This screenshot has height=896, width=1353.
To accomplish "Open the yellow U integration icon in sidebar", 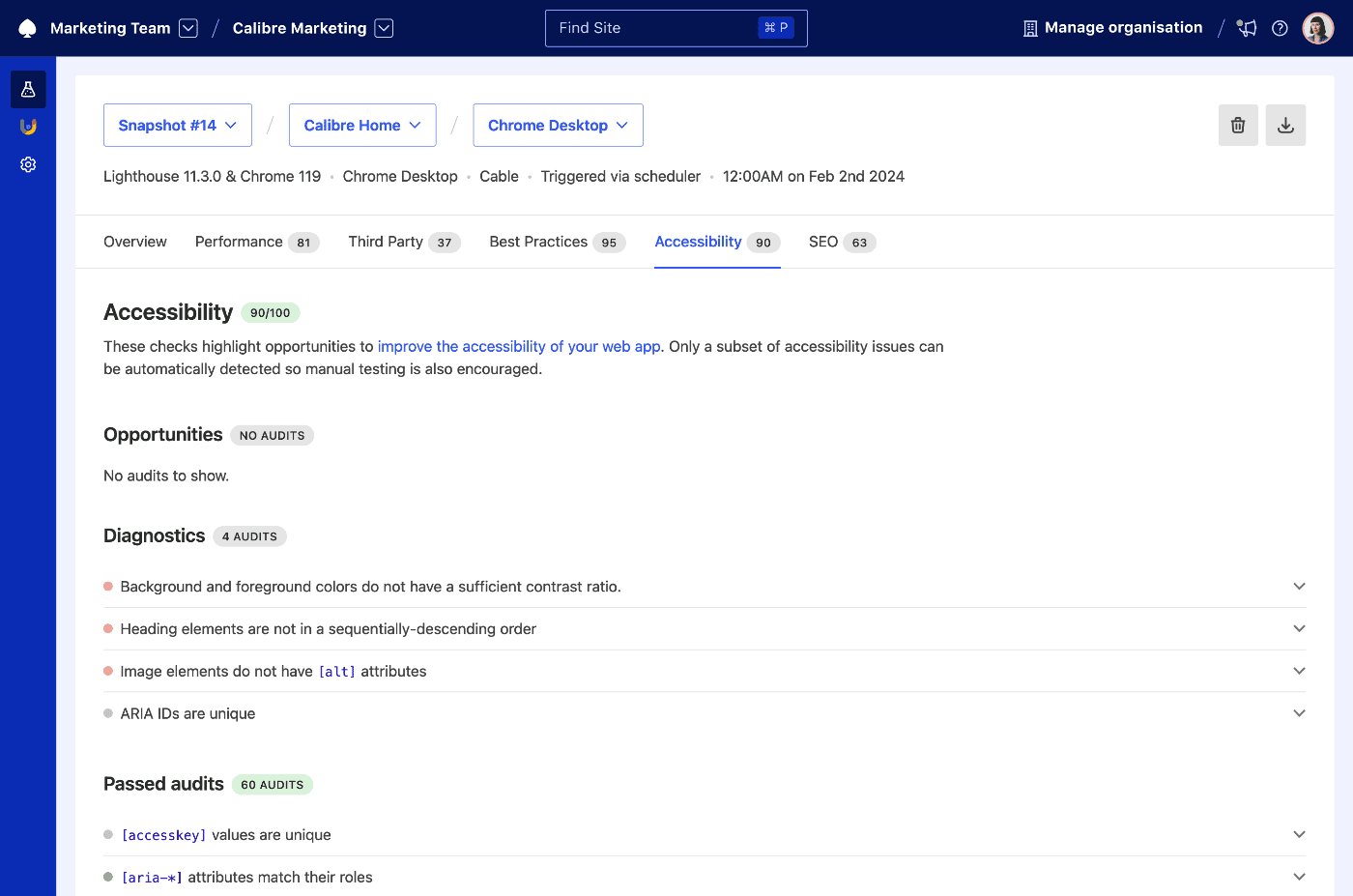I will [27, 126].
